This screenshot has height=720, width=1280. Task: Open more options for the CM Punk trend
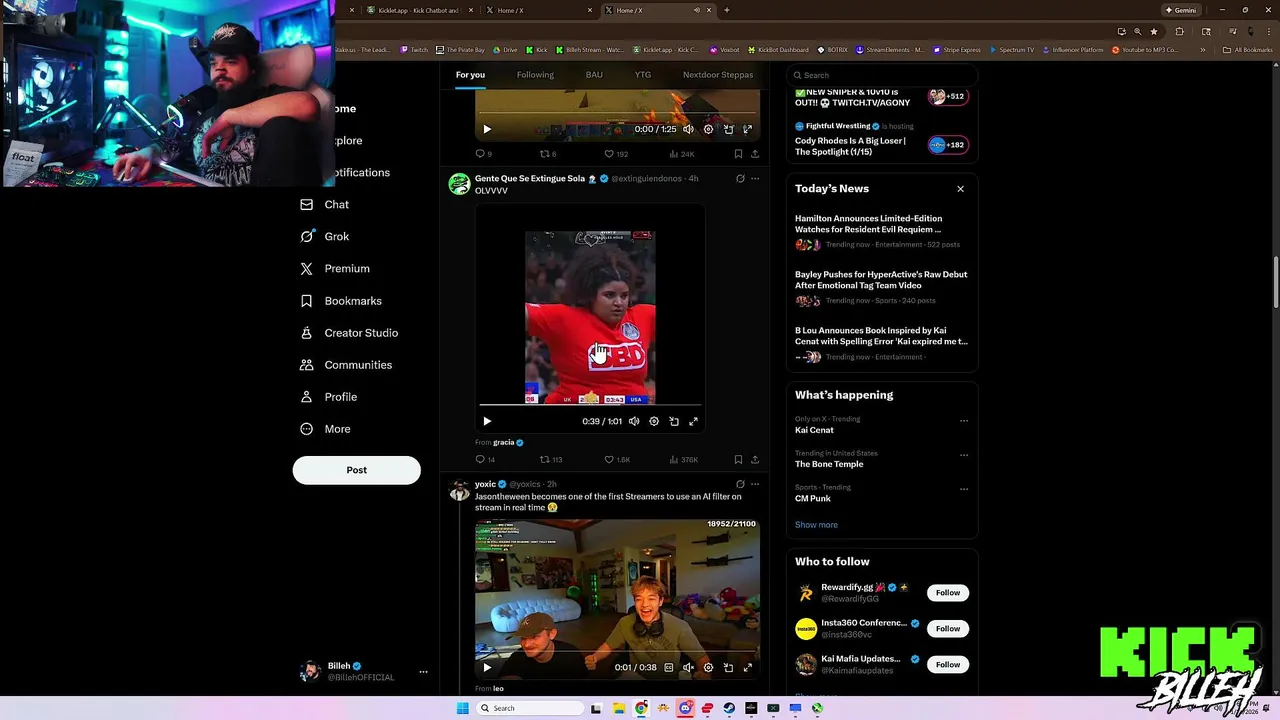click(964, 489)
